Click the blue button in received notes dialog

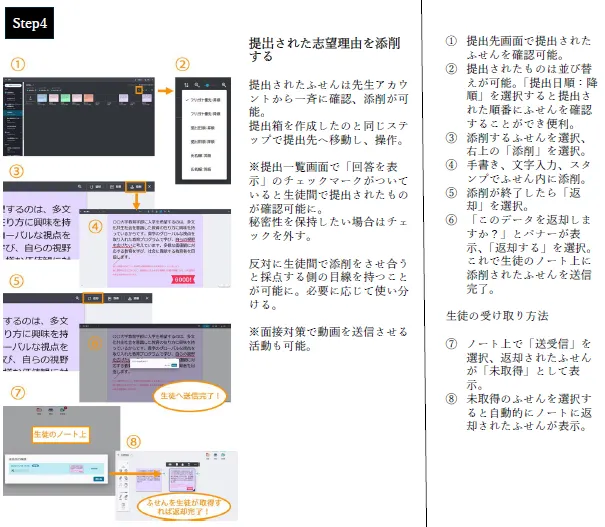coord(97,479)
